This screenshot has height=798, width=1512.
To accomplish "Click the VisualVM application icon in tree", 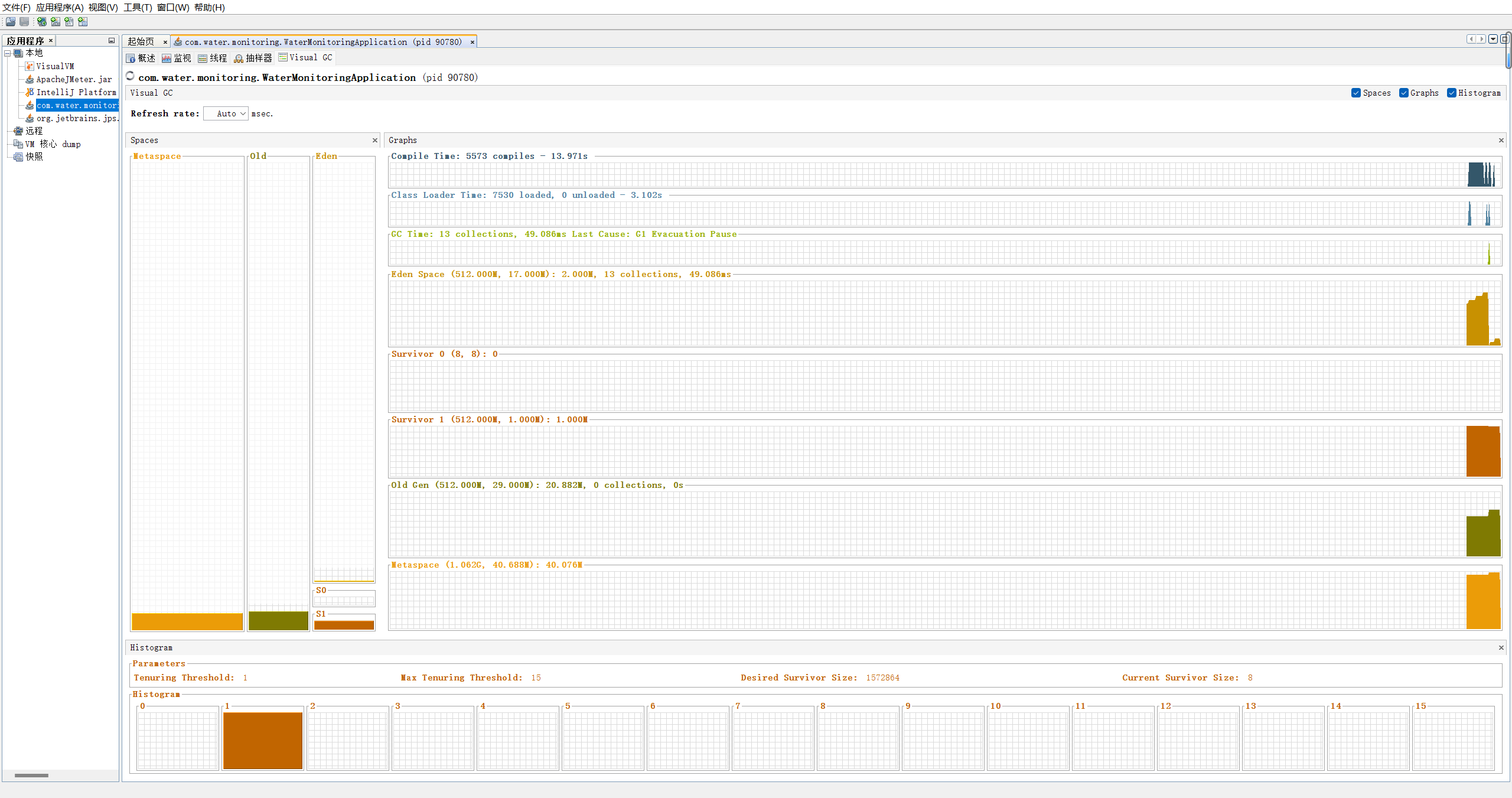I will click(x=30, y=66).
